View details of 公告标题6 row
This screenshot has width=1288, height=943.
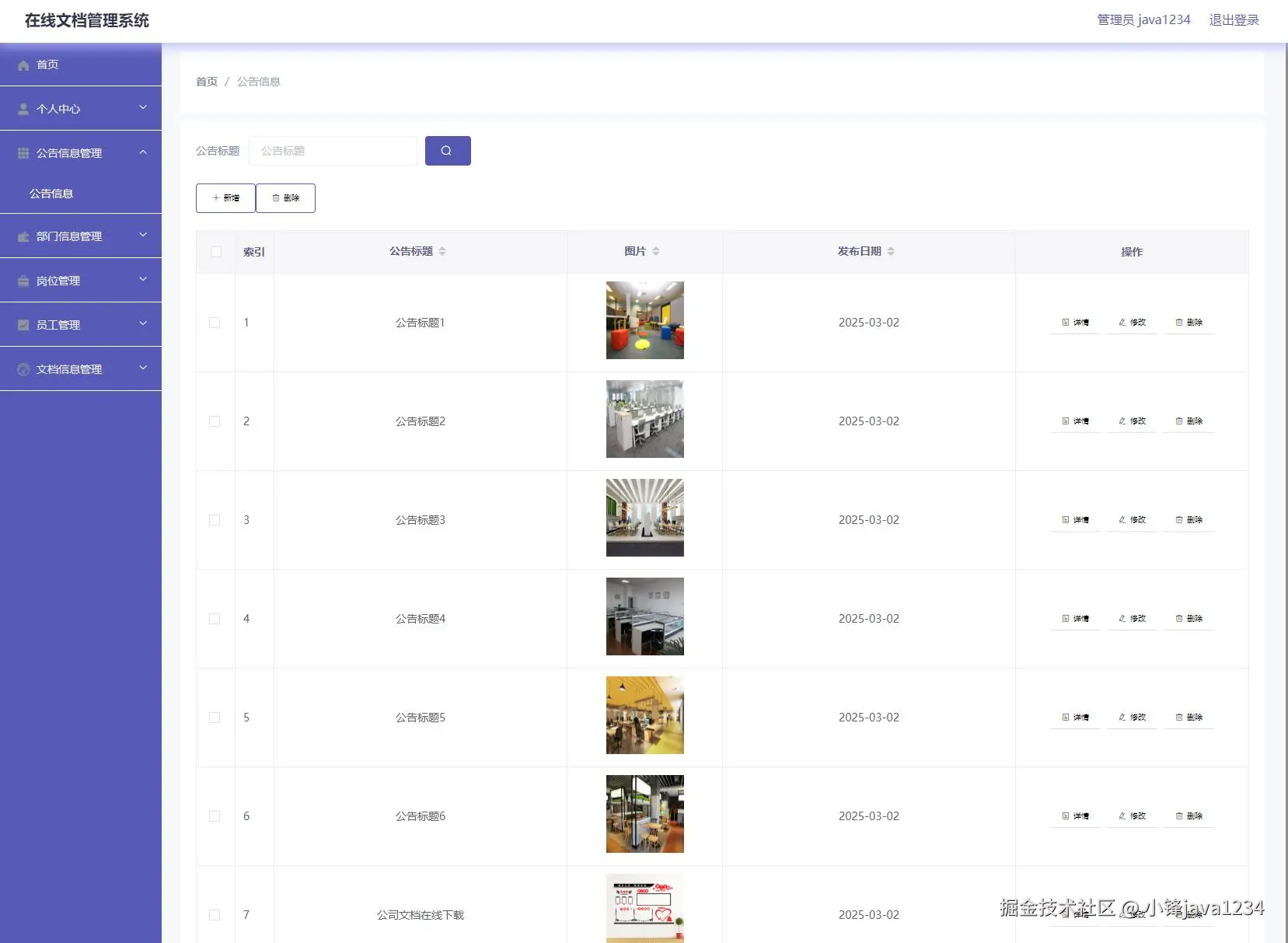[x=1075, y=816]
